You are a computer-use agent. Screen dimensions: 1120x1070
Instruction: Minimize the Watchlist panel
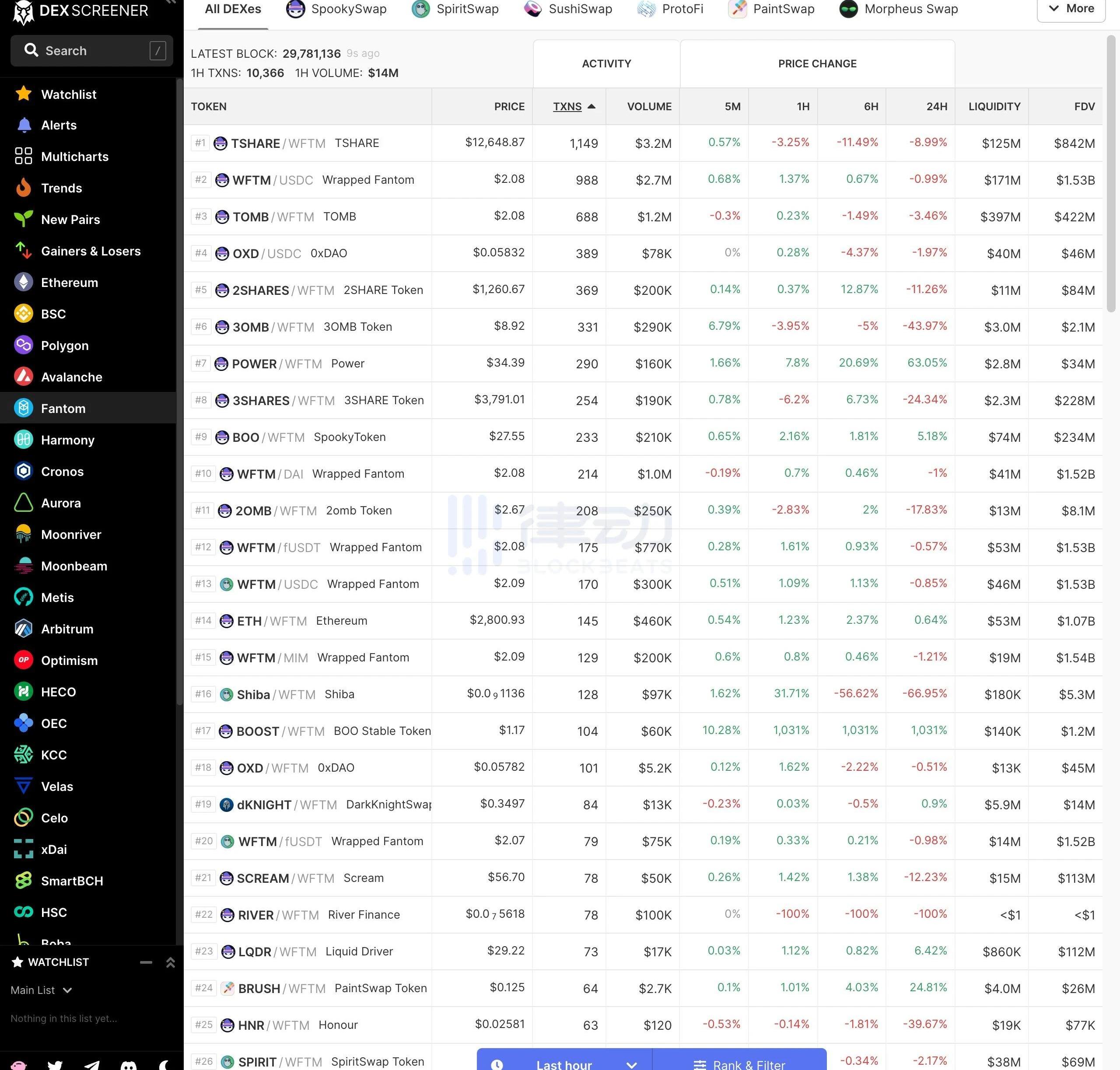click(146, 962)
